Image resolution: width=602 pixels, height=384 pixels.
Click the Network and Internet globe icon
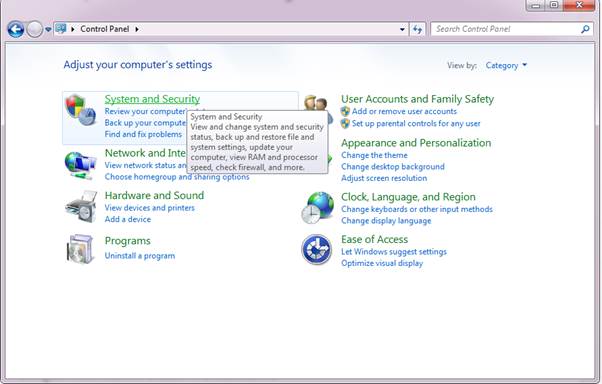click(80, 166)
